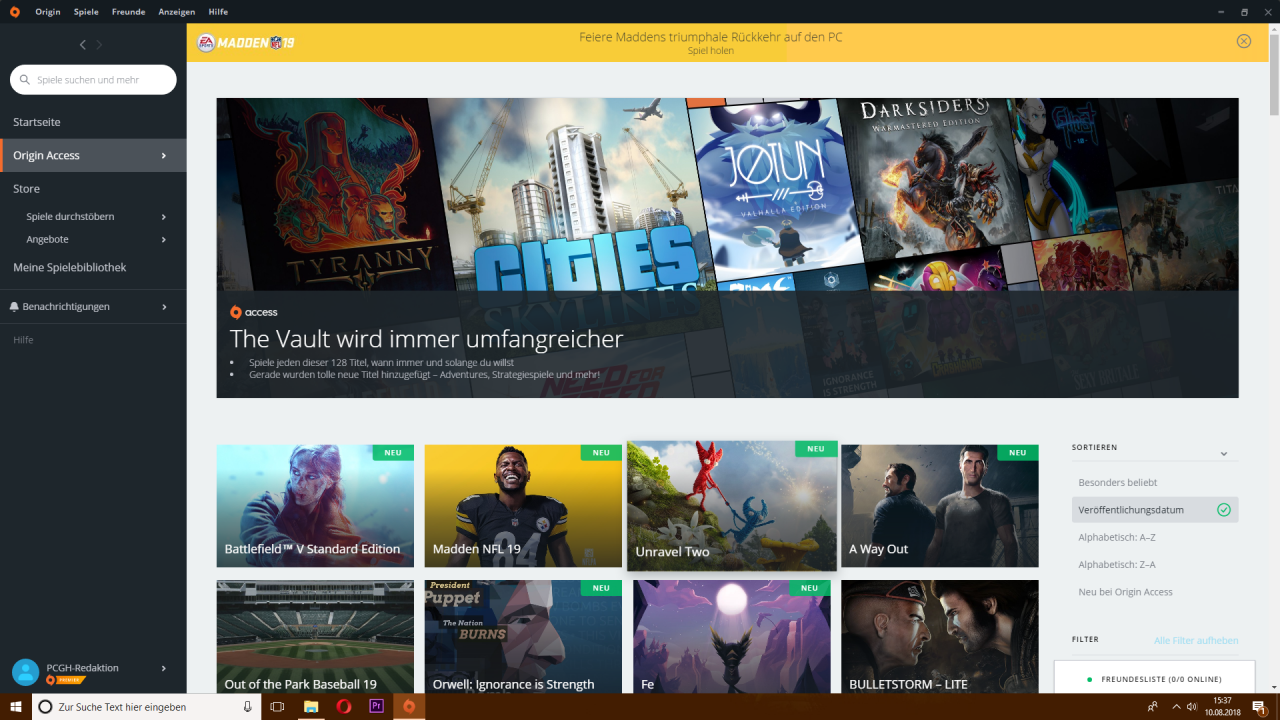Open Premiere Pro from the taskbar
This screenshot has width=1280, height=720.
click(376, 707)
